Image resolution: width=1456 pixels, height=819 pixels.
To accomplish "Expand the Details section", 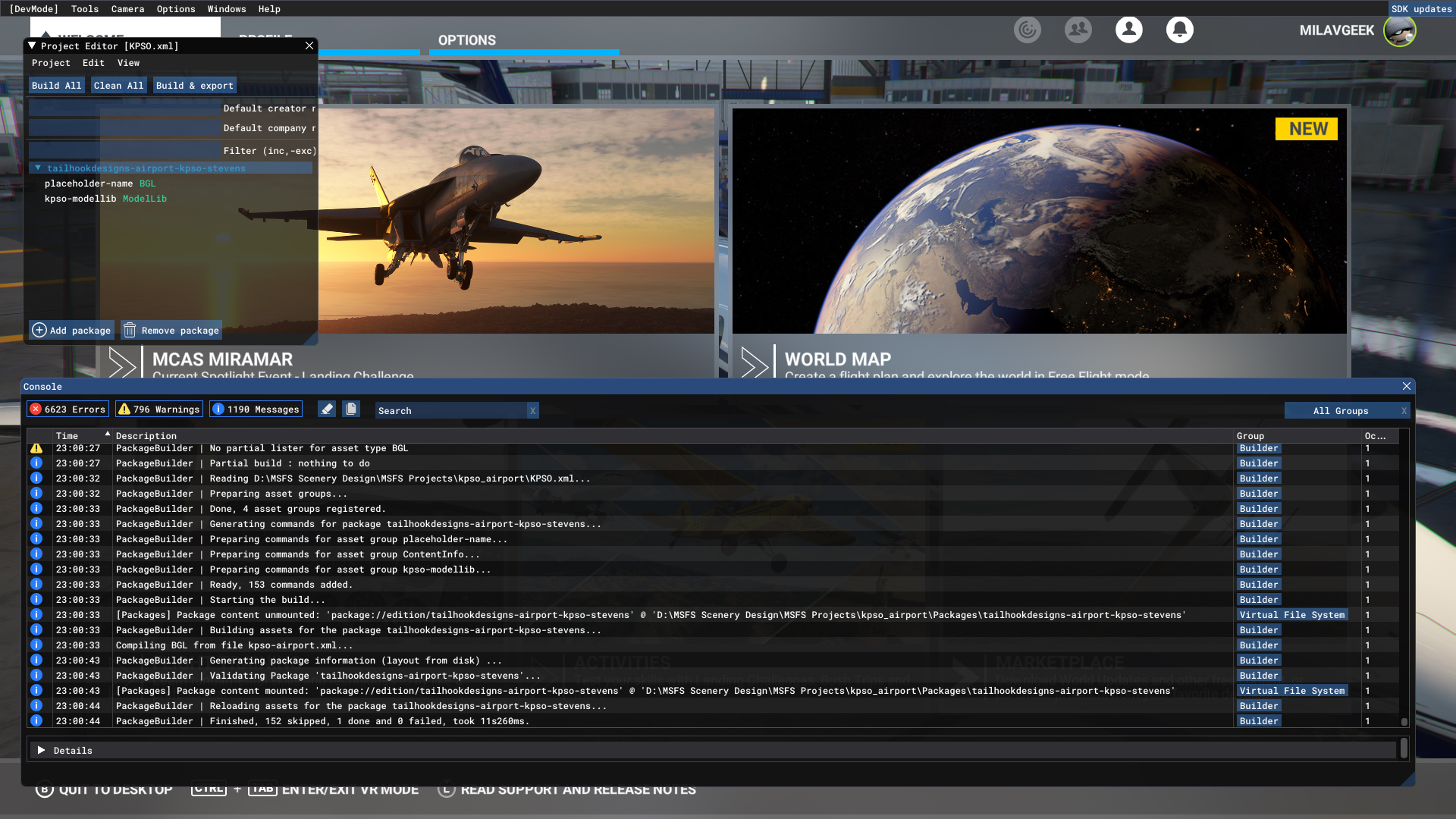I will [42, 751].
